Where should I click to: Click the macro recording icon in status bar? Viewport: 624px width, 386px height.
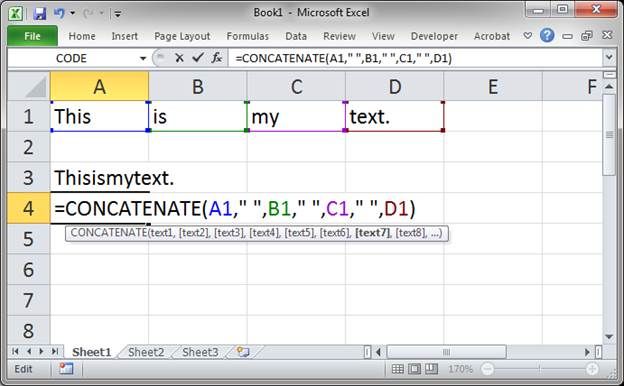66,369
